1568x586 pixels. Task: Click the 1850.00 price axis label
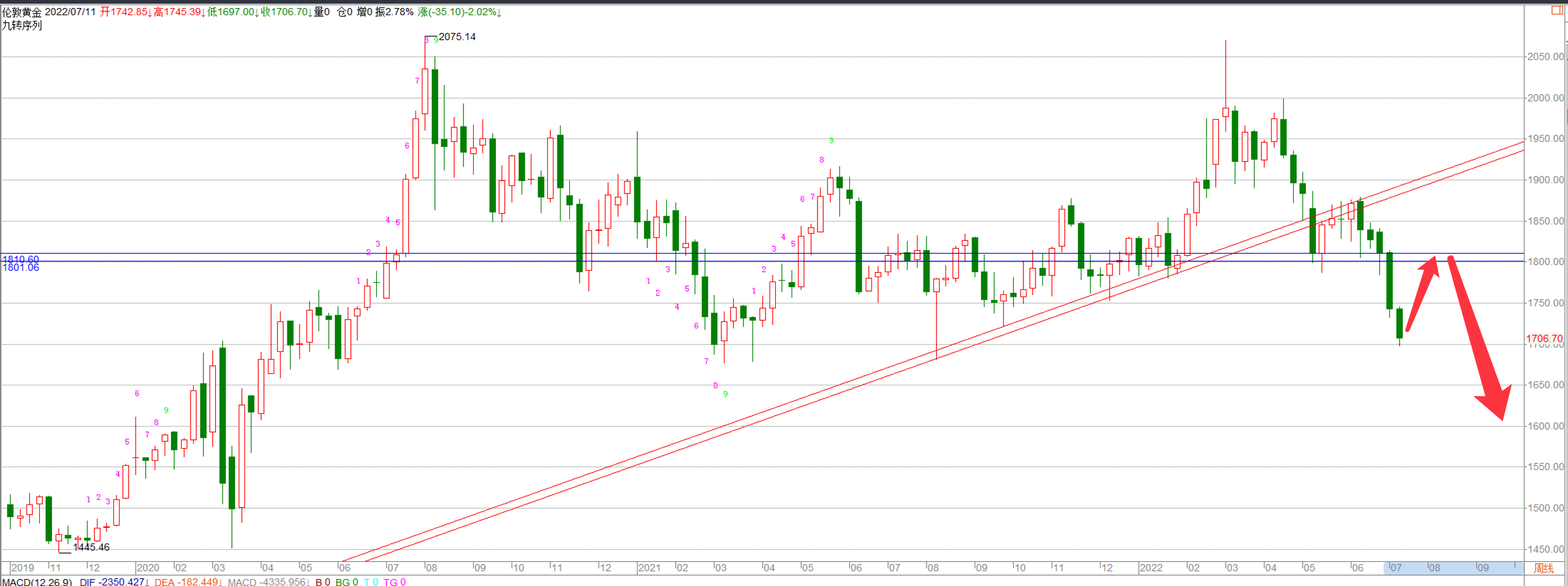pyautogui.click(x=1546, y=221)
